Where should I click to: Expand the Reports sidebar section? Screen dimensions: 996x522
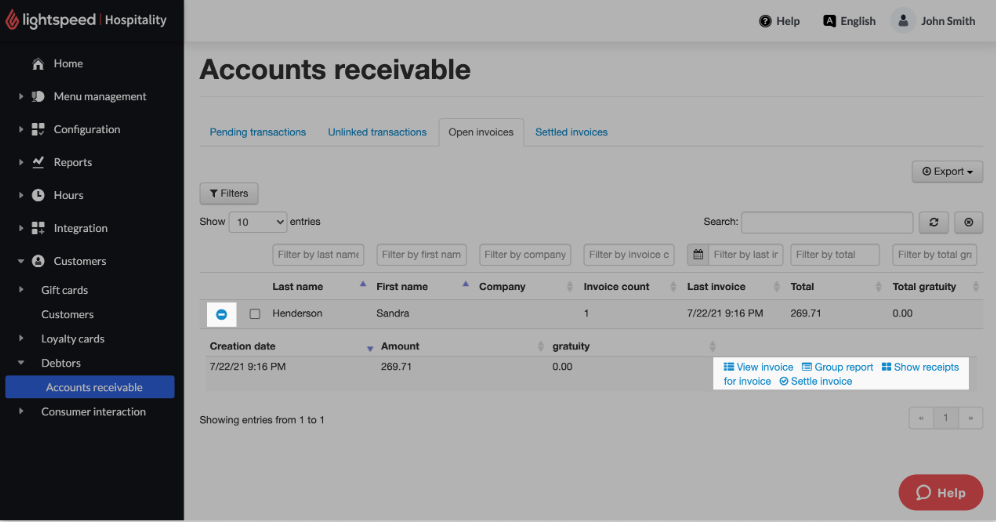22,162
